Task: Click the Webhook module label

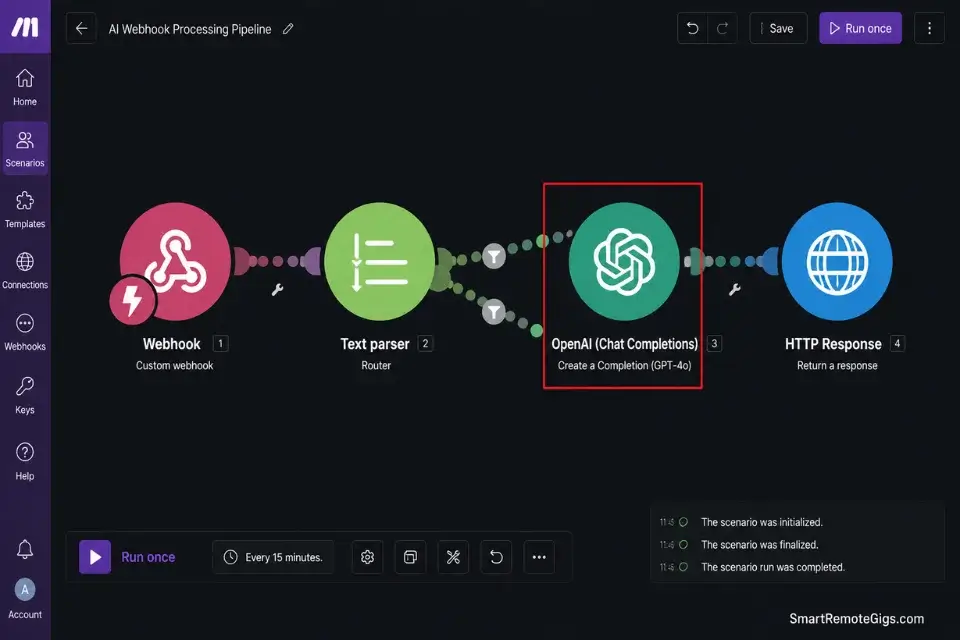Action: pyautogui.click(x=171, y=344)
